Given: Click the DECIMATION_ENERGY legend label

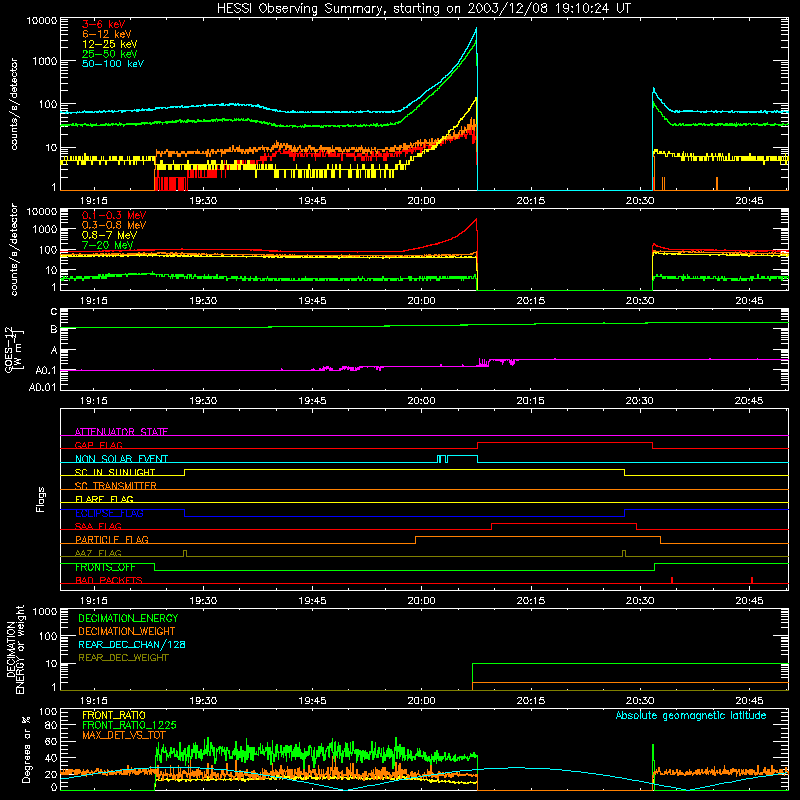Looking at the screenshot, I should (128, 618).
